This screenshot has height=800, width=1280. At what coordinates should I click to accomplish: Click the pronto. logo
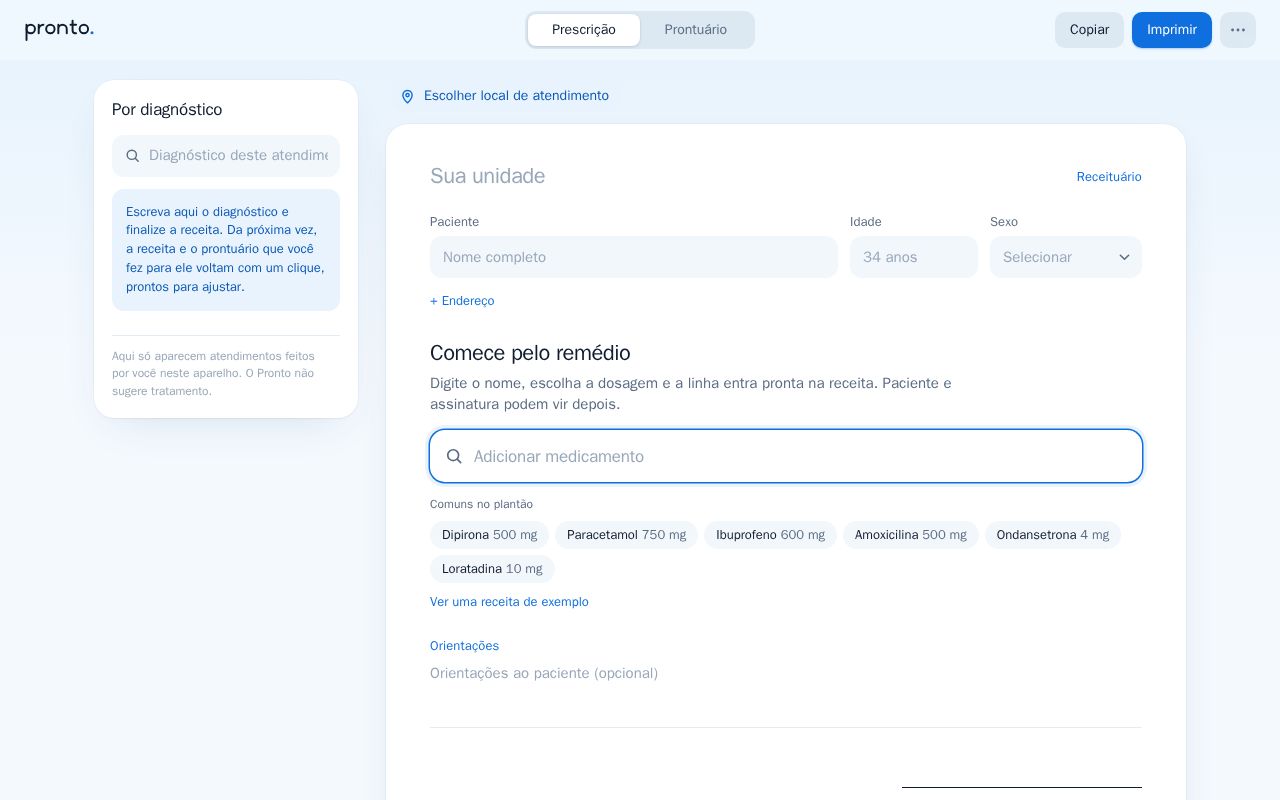click(59, 29)
